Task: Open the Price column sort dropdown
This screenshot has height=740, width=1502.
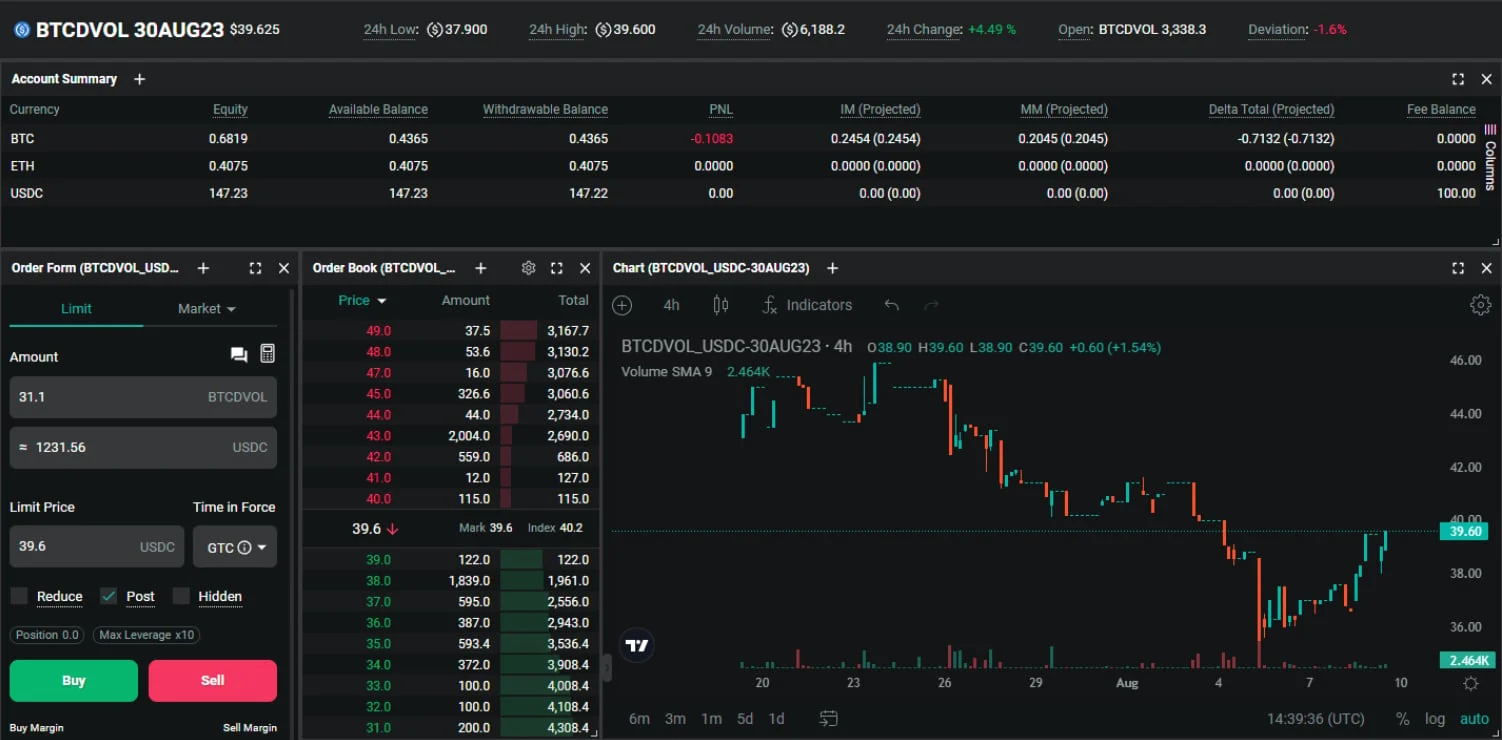Action: click(362, 300)
